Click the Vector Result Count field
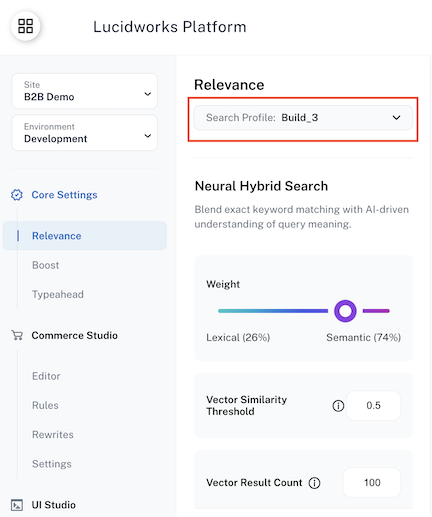 pyautogui.click(x=372, y=482)
